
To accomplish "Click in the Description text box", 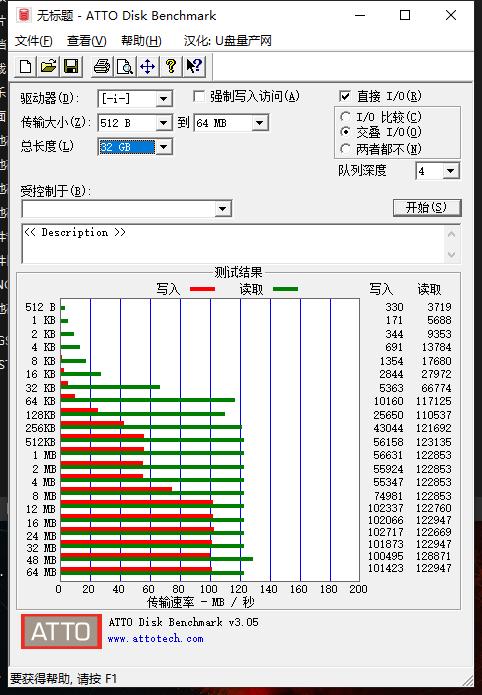I will (233, 243).
